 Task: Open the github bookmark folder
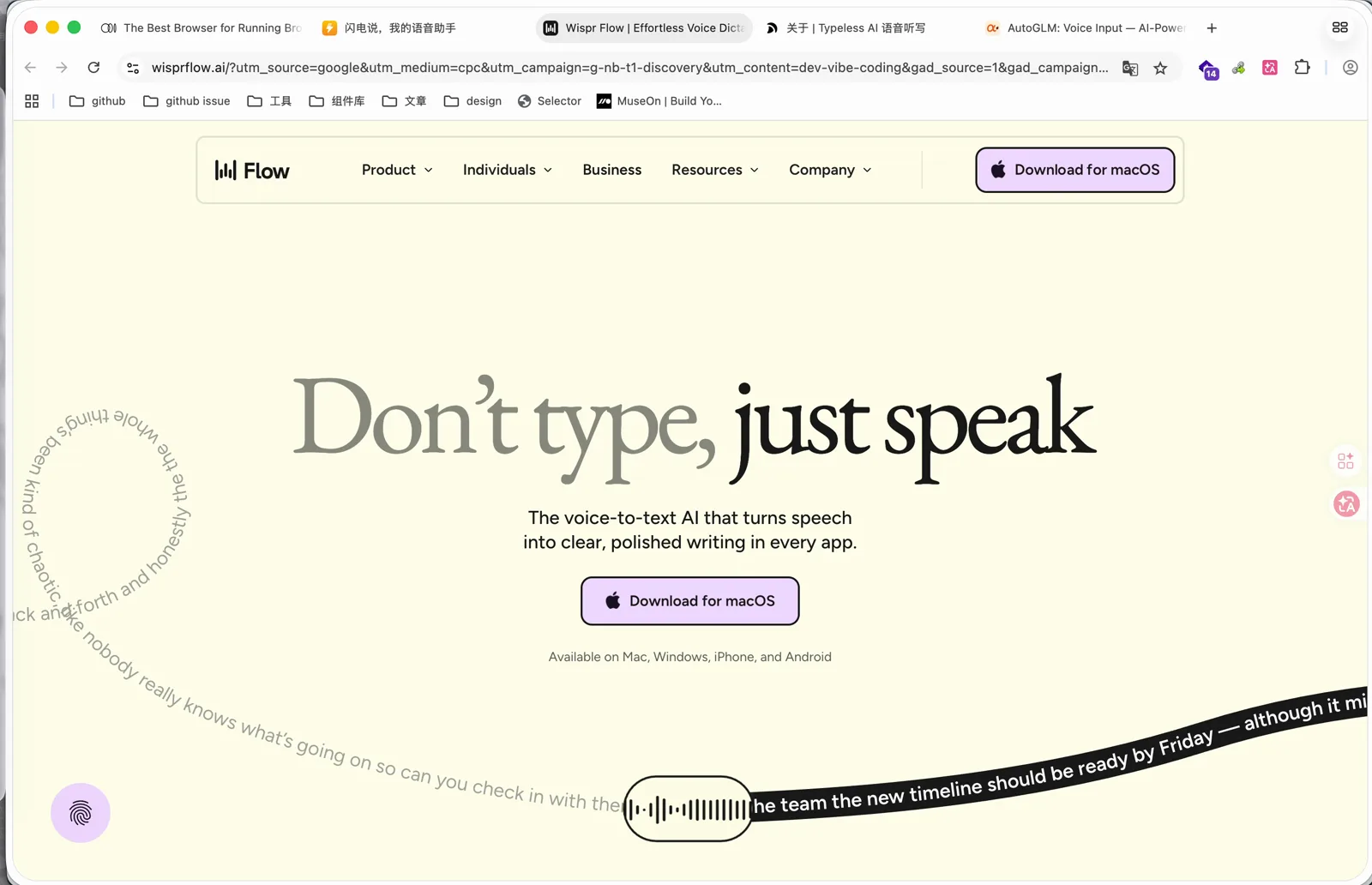(x=97, y=101)
